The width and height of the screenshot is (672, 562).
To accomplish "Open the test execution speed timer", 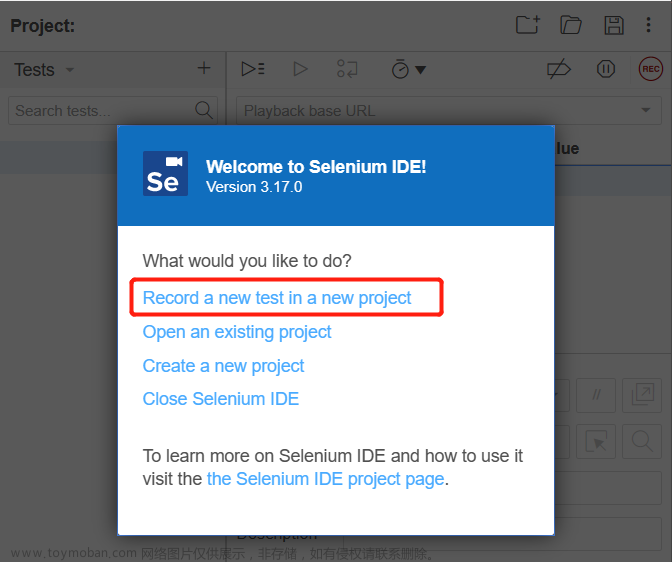I will tap(408, 69).
